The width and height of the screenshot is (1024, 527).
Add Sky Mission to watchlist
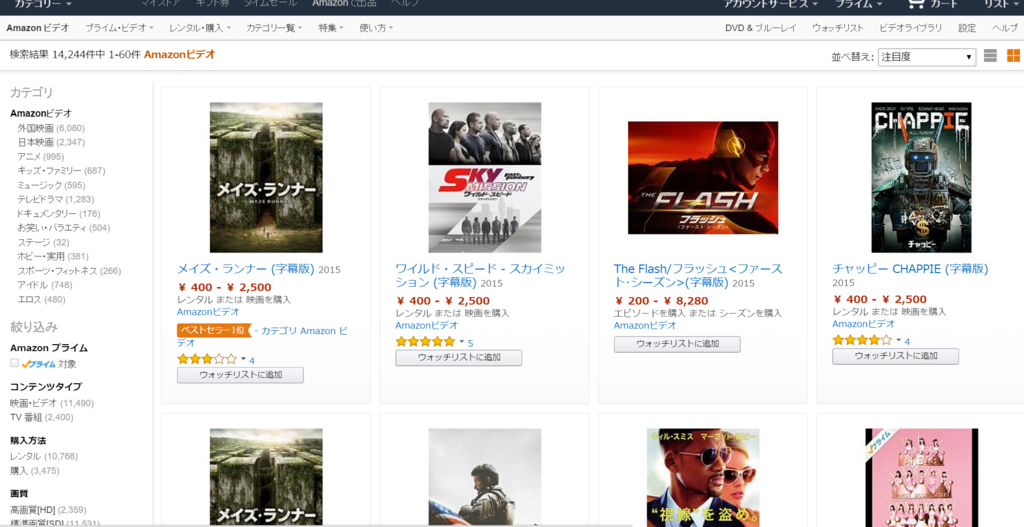tap(458, 357)
